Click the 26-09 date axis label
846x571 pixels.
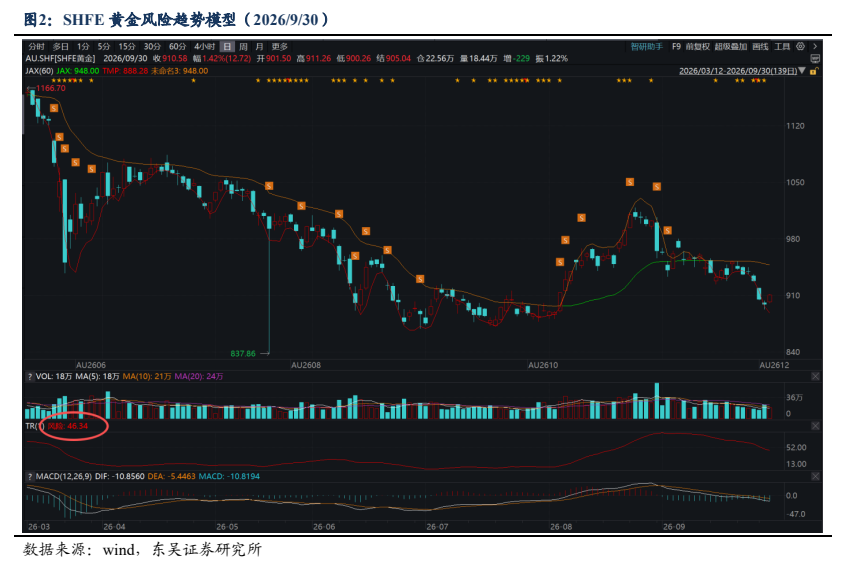[674, 527]
